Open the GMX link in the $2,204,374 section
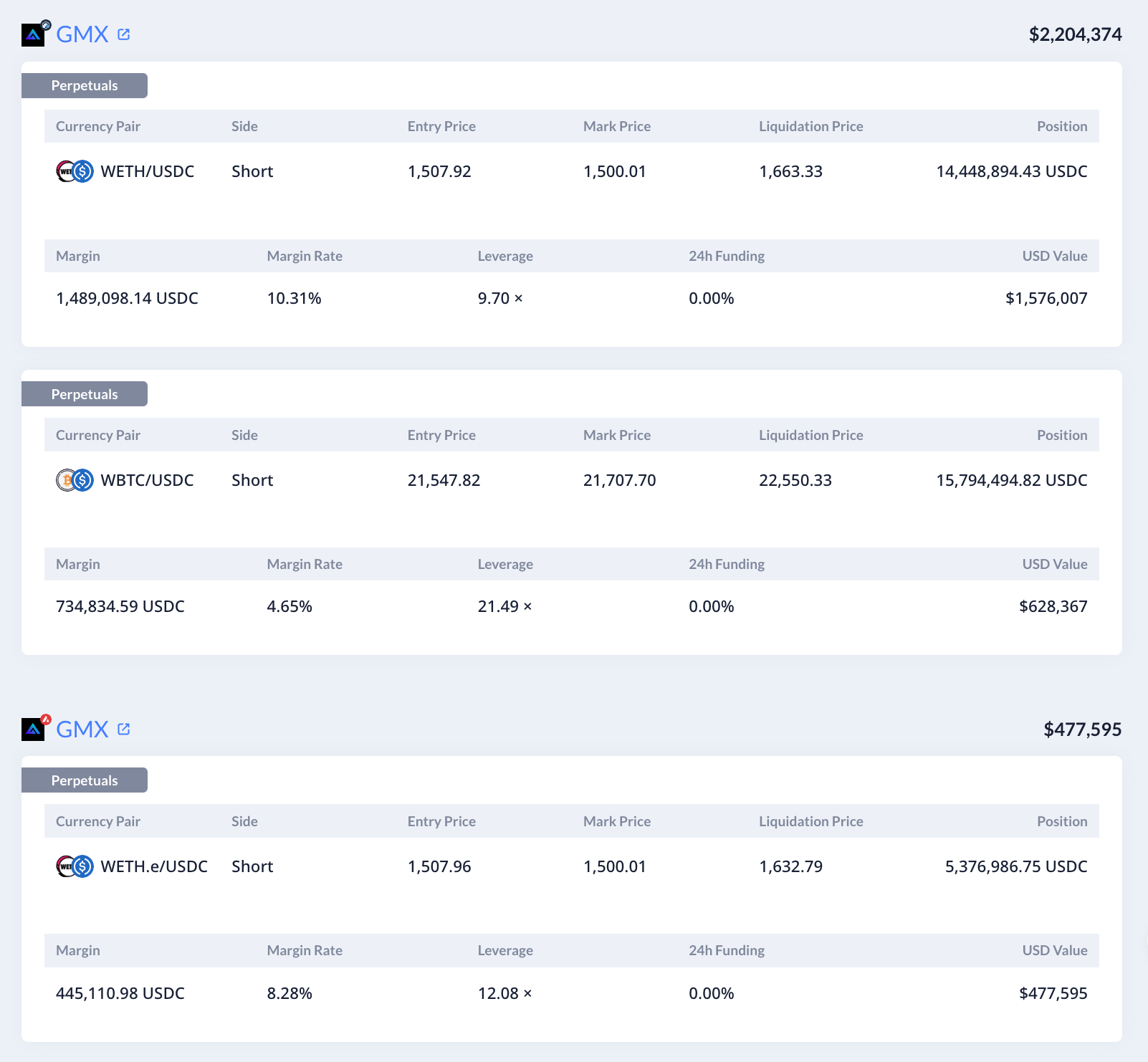Image resolution: width=1148 pixels, height=1062 pixels. point(82,34)
